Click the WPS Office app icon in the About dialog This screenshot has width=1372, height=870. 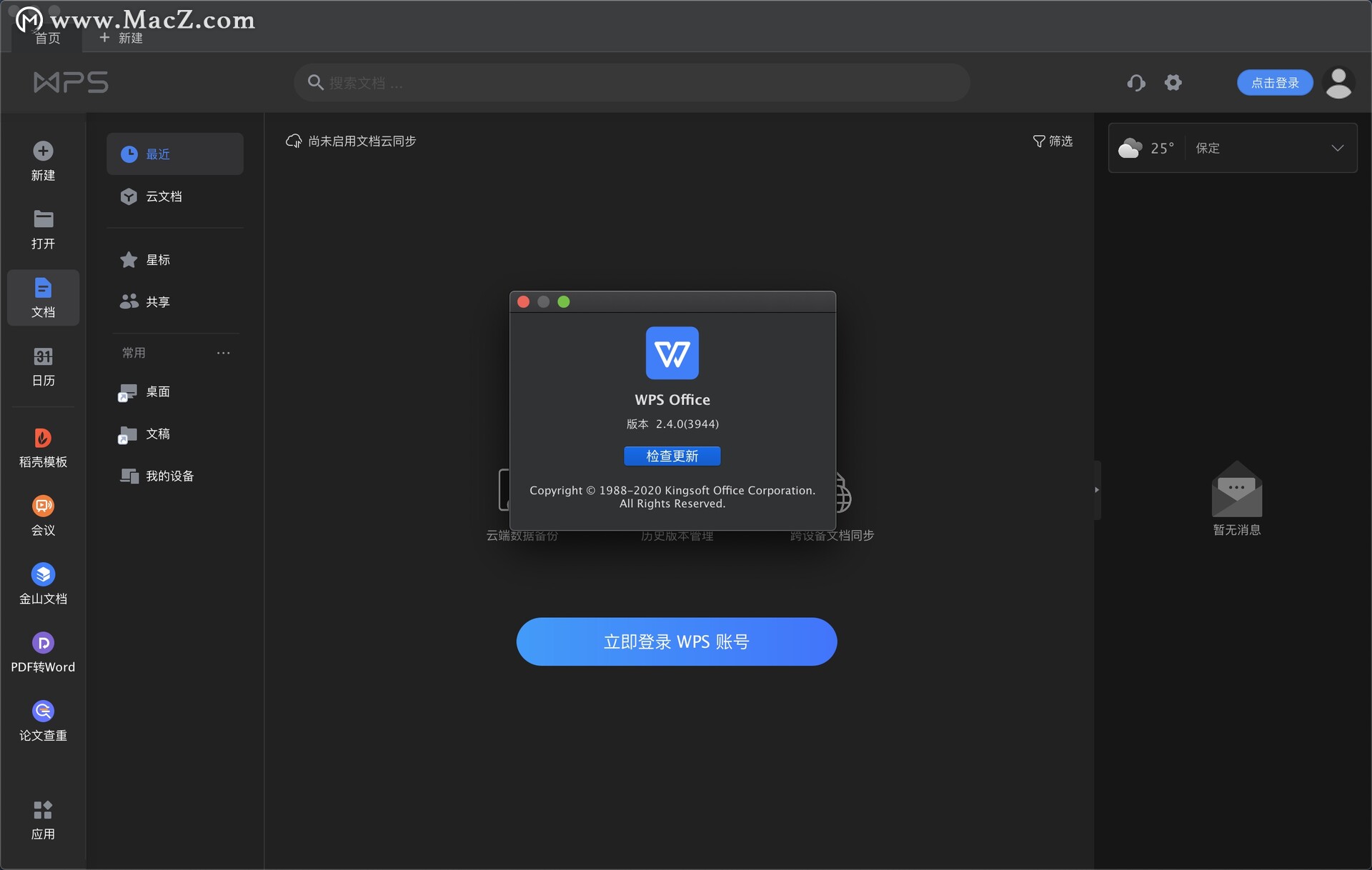(x=672, y=353)
